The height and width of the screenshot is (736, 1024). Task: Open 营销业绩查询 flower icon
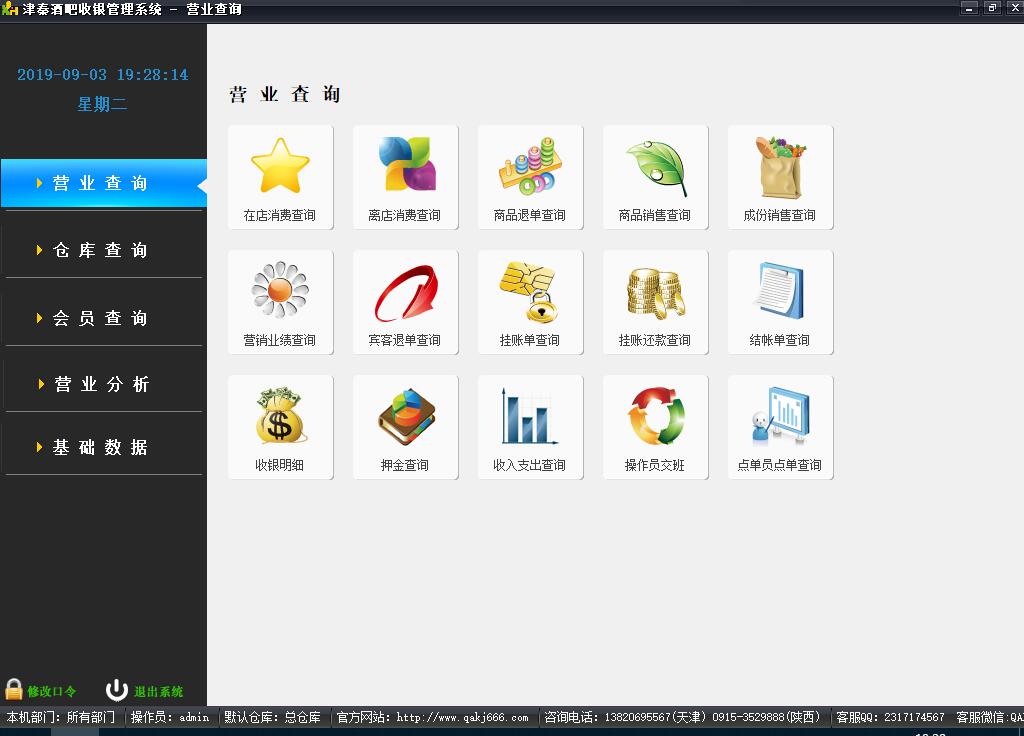coord(280,292)
